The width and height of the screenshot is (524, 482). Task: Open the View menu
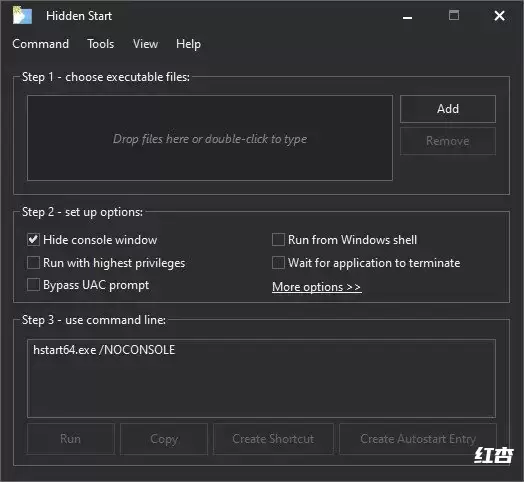tap(145, 44)
